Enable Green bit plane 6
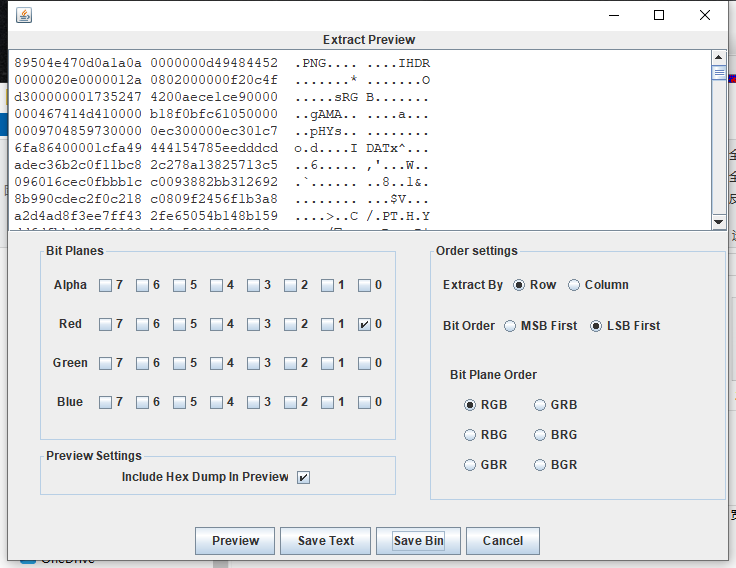The height and width of the screenshot is (568, 736). click(x=142, y=363)
